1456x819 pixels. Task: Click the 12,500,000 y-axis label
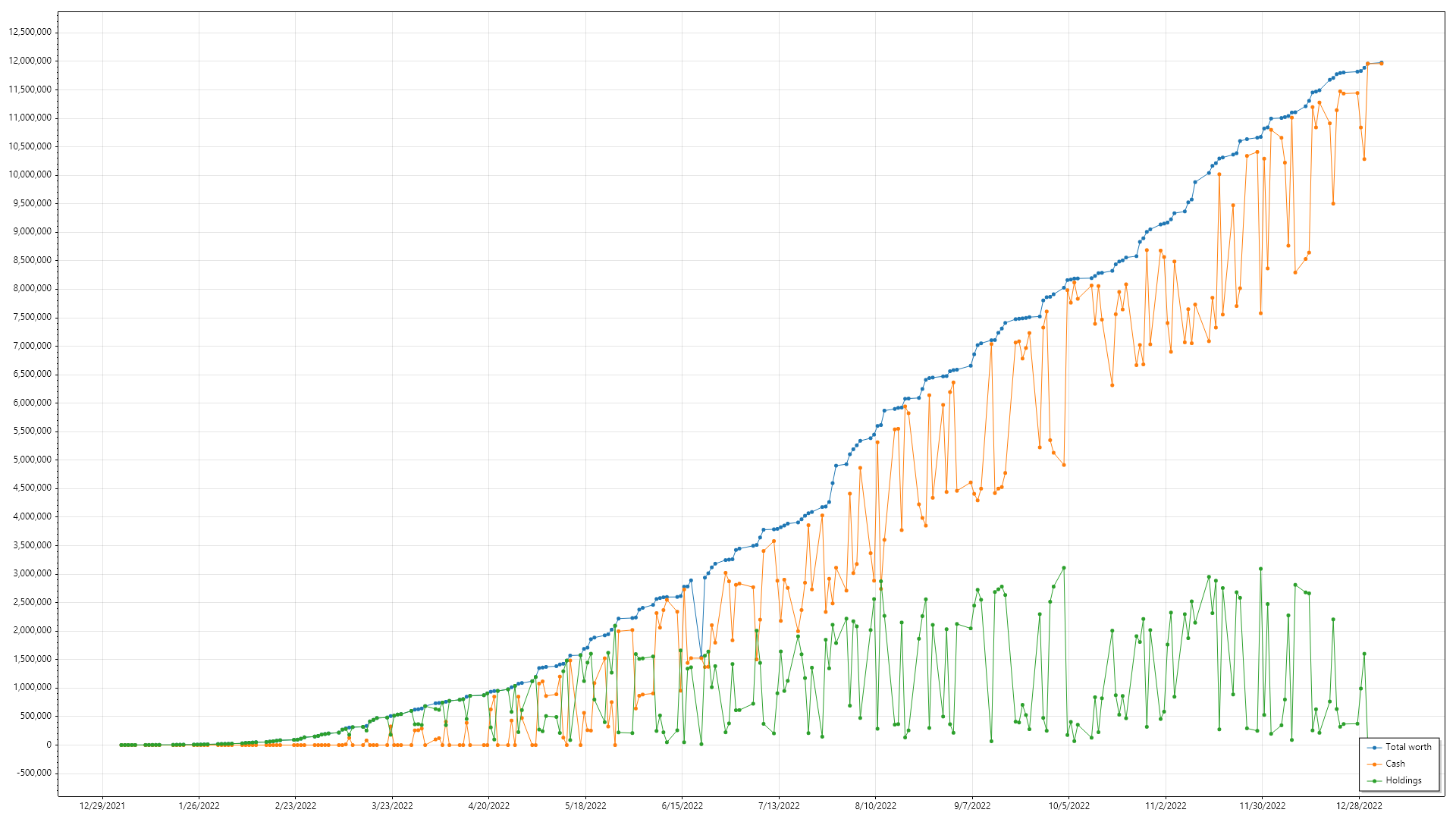30,32
